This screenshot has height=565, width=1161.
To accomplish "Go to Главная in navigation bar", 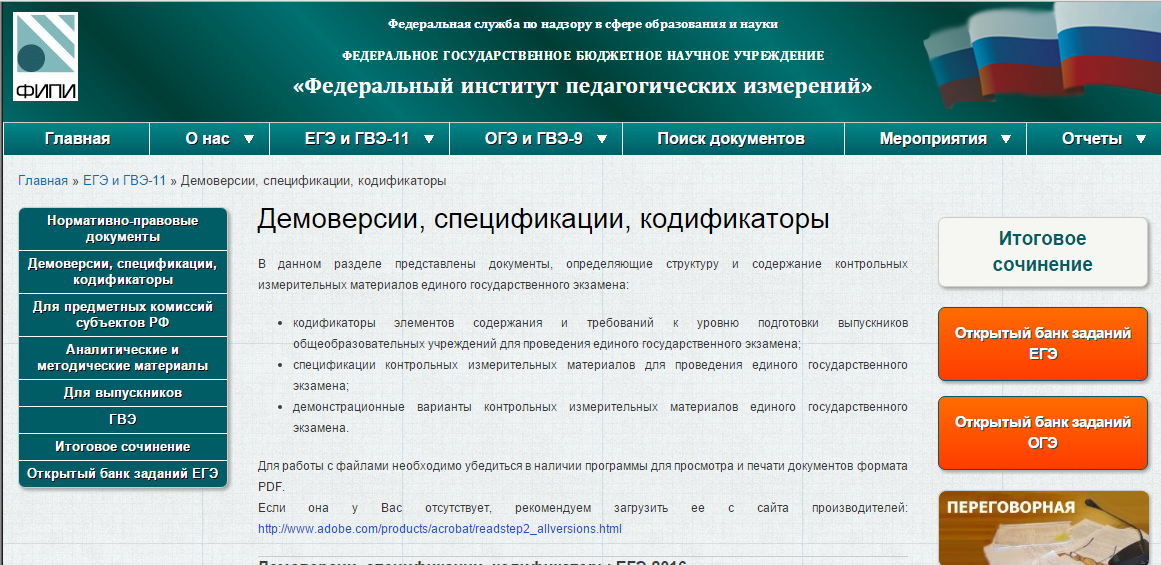I will [x=77, y=139].
